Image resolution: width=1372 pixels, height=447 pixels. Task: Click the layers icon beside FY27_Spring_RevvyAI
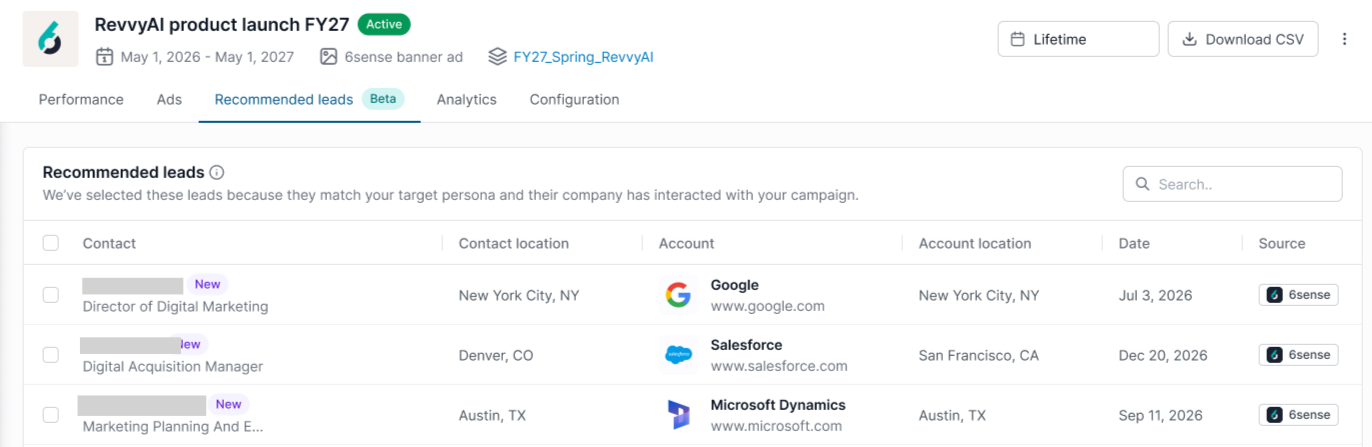(x=497, y=57)
